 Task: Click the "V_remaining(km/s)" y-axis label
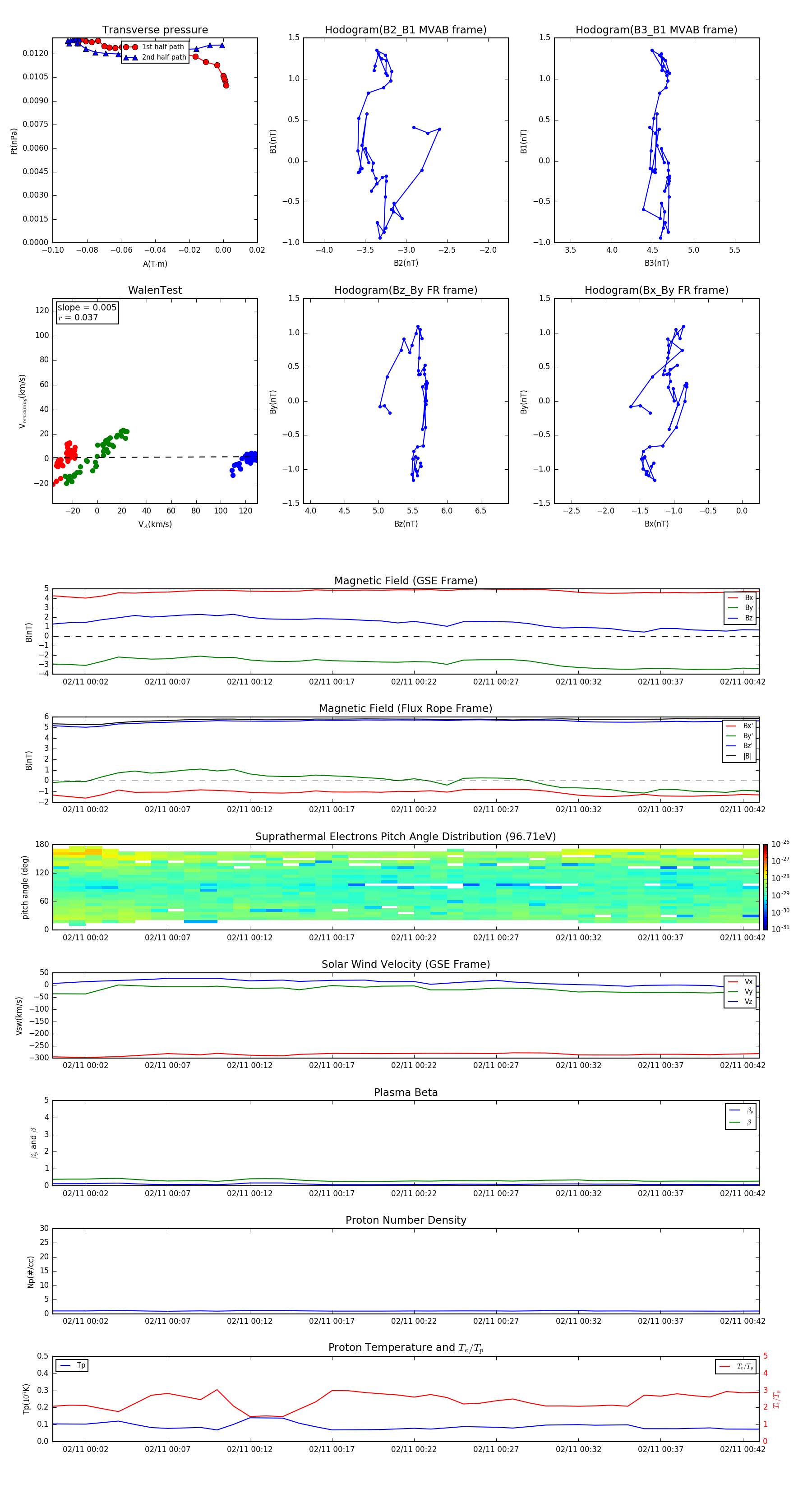pos(22,401)
